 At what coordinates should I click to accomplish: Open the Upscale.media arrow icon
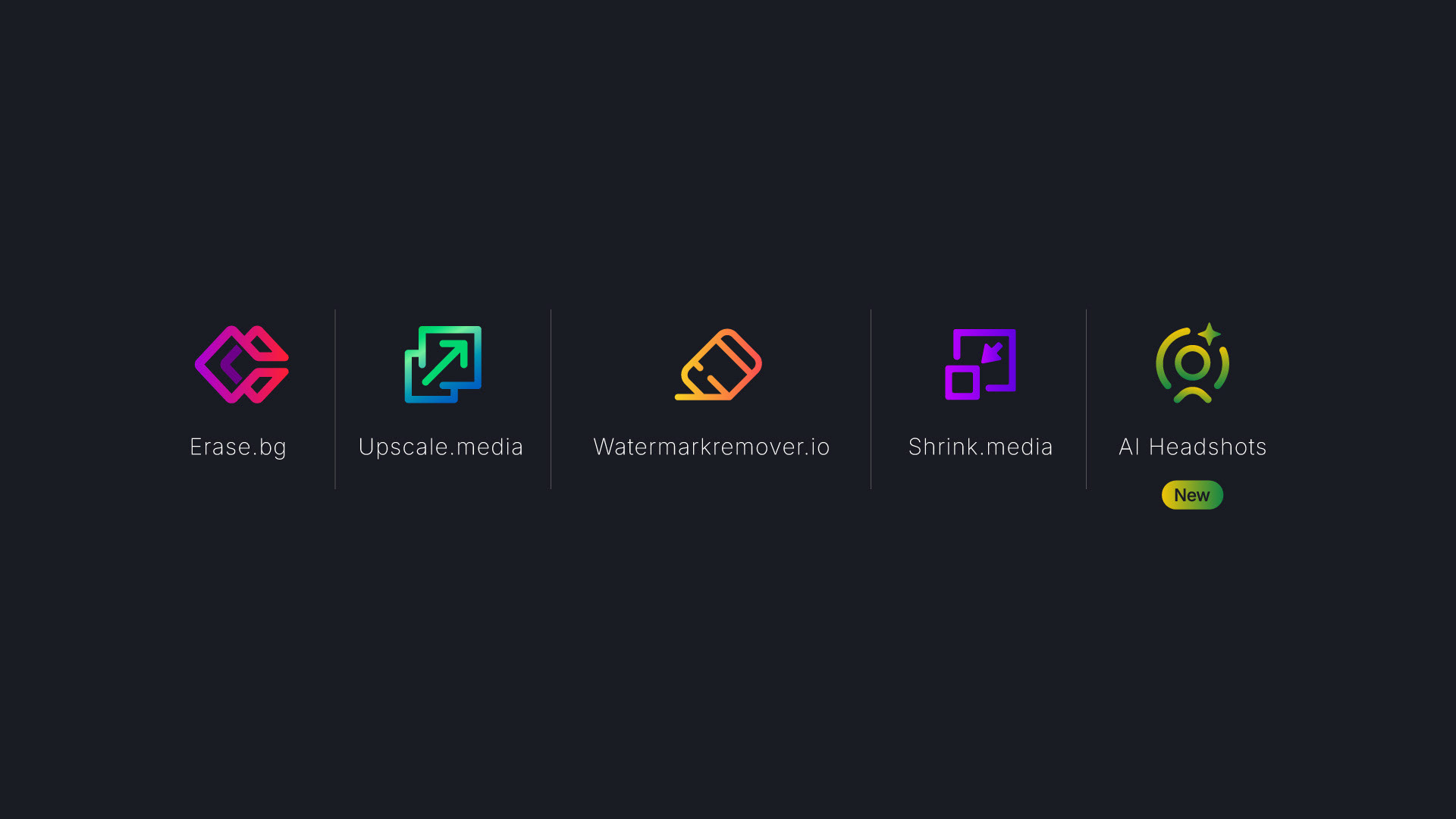(x=443, y=365)
